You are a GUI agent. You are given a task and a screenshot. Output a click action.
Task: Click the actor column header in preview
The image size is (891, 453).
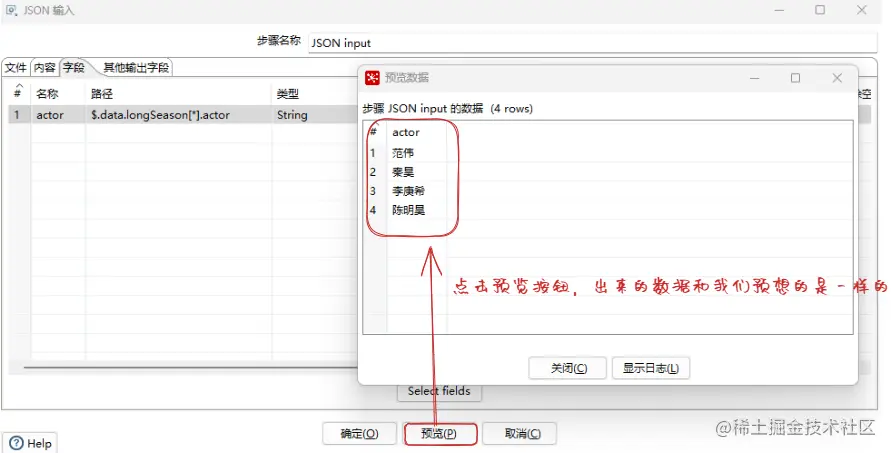pos(416,132)
